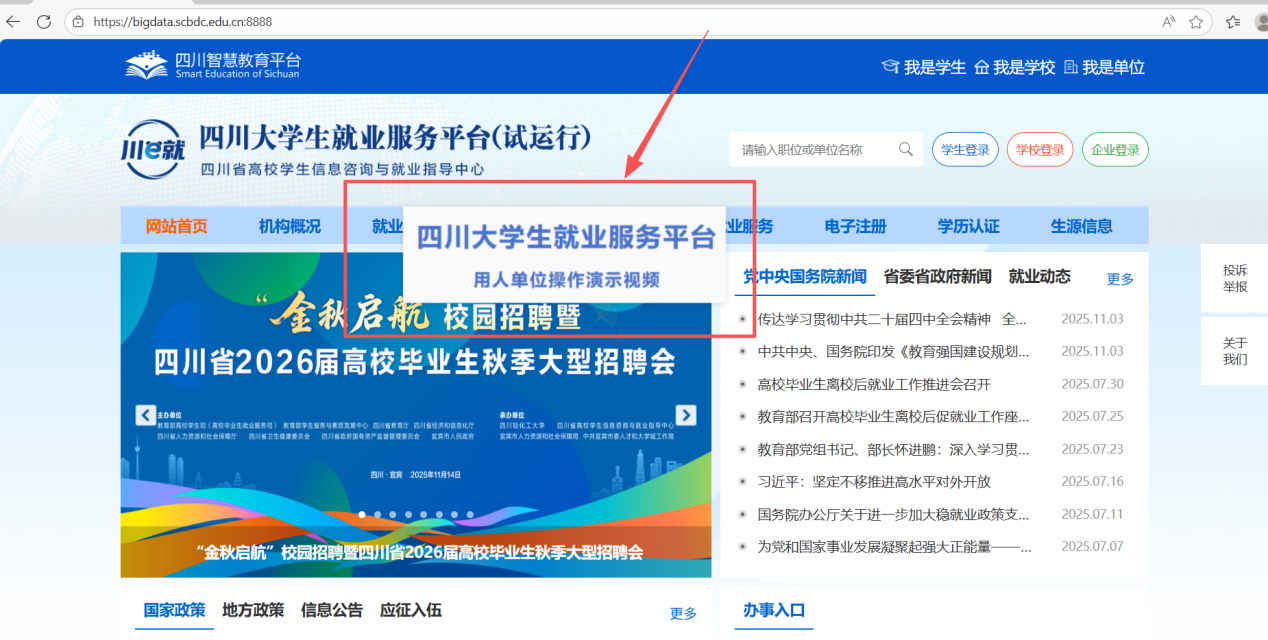Click the 学生登录 button
The height and width of the screenshot is (640, 1268).
tap(965, 150)
